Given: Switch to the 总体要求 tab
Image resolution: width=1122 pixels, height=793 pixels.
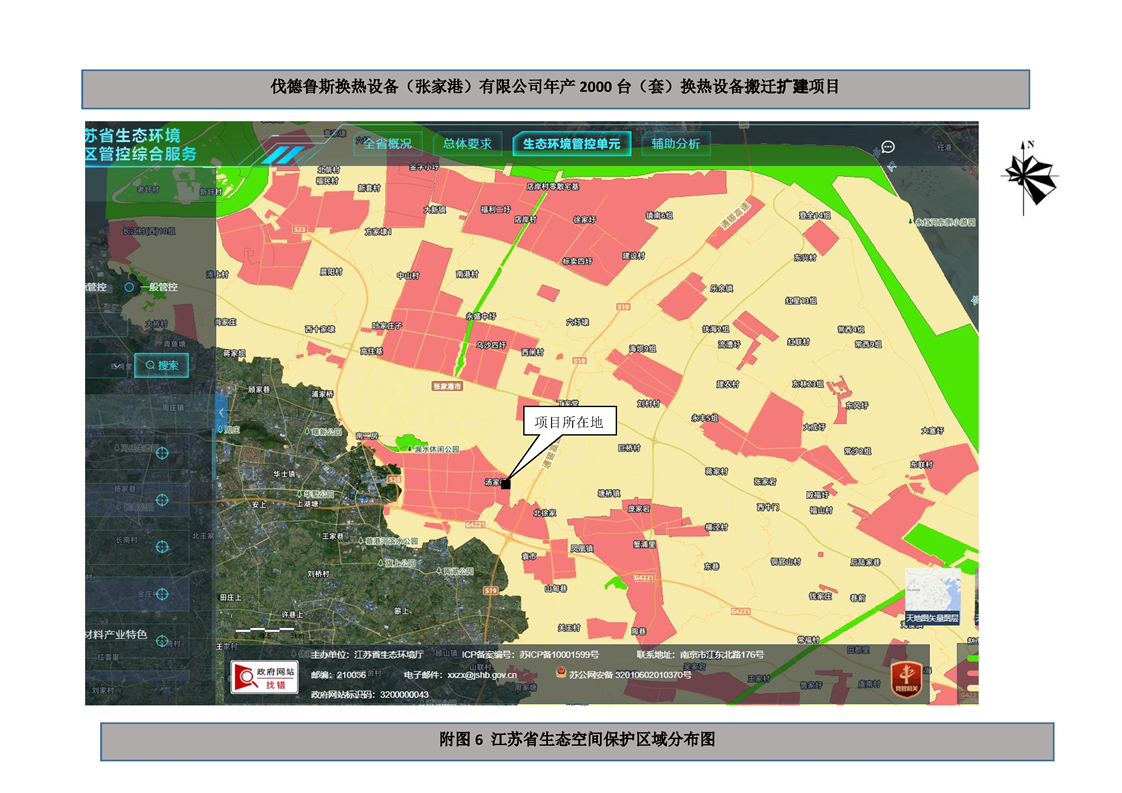Looking at the screenshot, I should point(467,144).
